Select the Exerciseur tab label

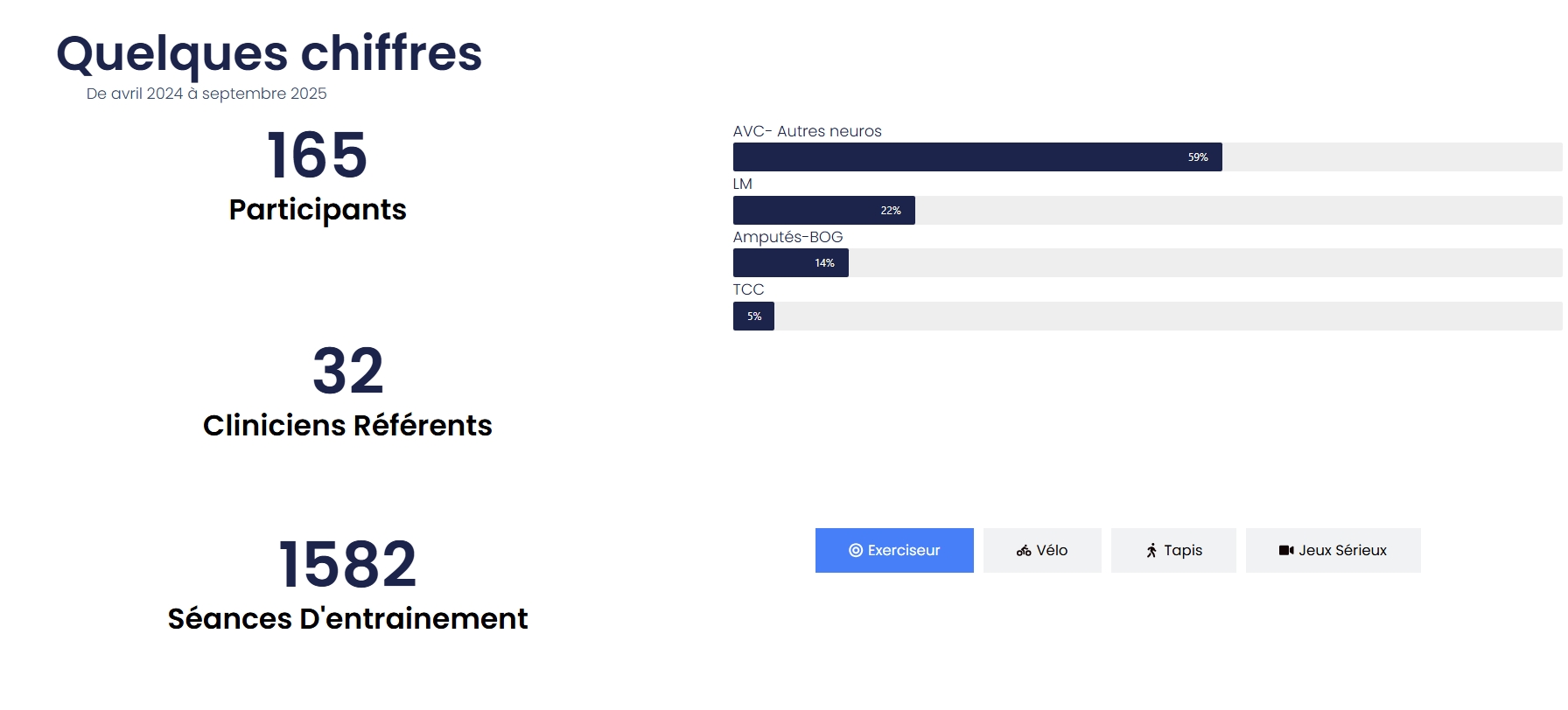pyautogui.click(x=904, y=551)
